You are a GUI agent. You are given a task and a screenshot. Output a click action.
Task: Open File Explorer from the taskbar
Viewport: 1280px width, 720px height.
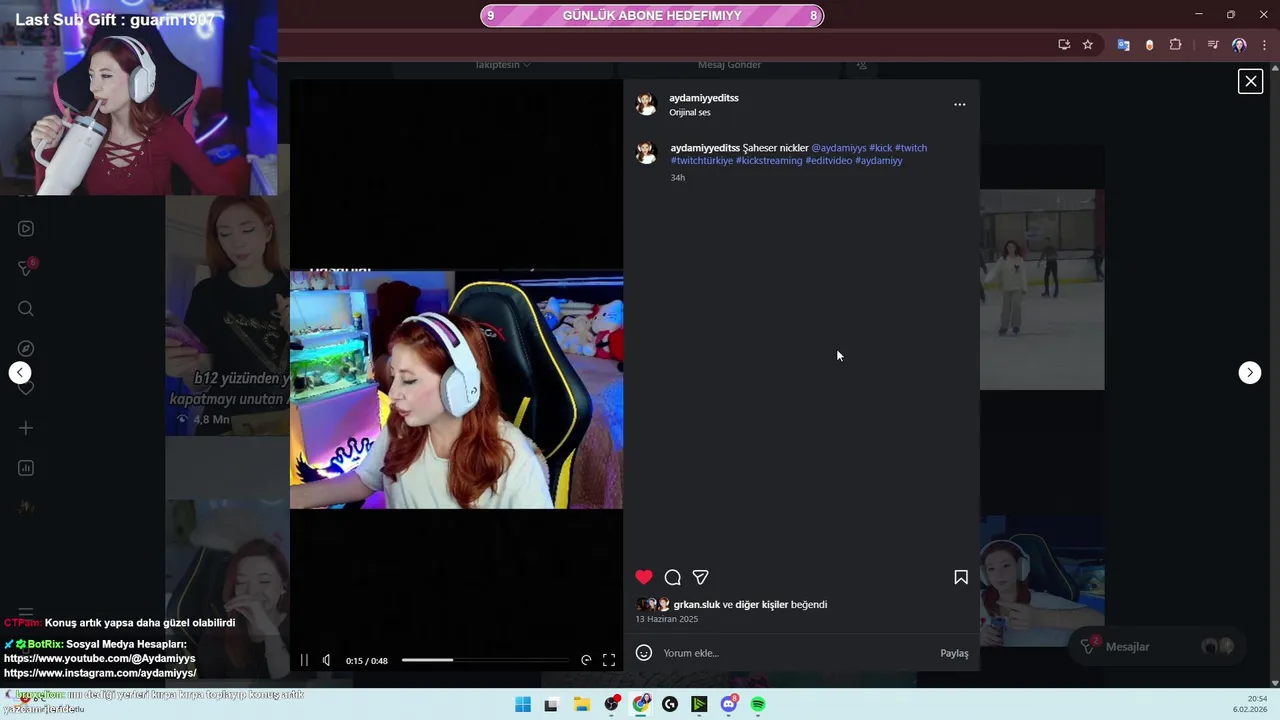click(x=582, y=705)
